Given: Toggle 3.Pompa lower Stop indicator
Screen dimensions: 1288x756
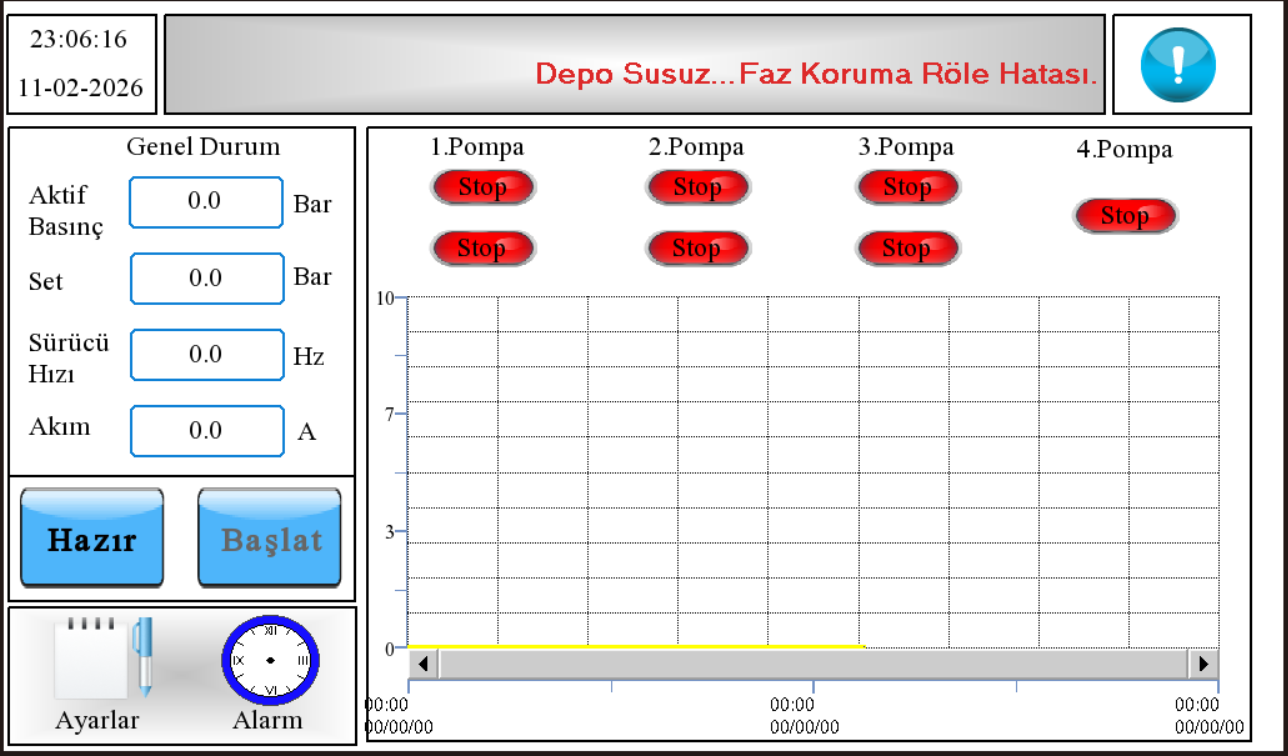Looking at the screenshot, I should click(907, 248).
